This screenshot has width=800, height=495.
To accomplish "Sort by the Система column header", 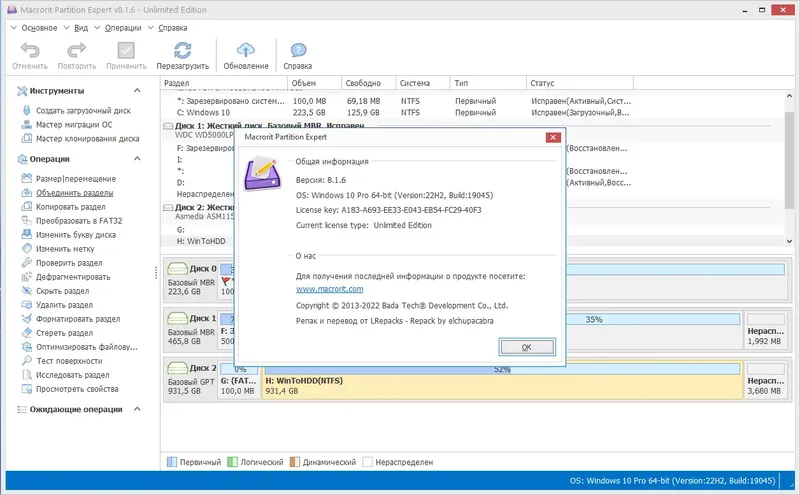I will pos(423,83).
